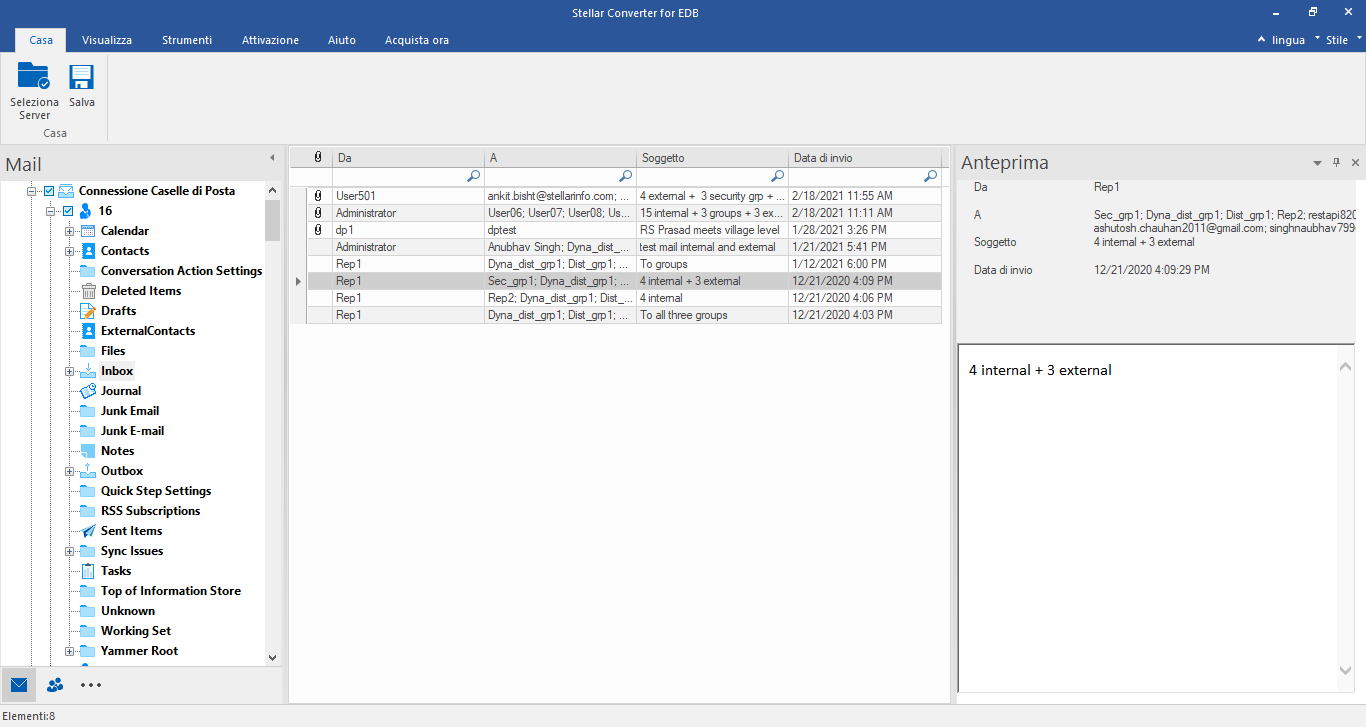This screenshot has width=1366, height=727.
Task: Click the Contacts folder icon
Action: (88, 251)
